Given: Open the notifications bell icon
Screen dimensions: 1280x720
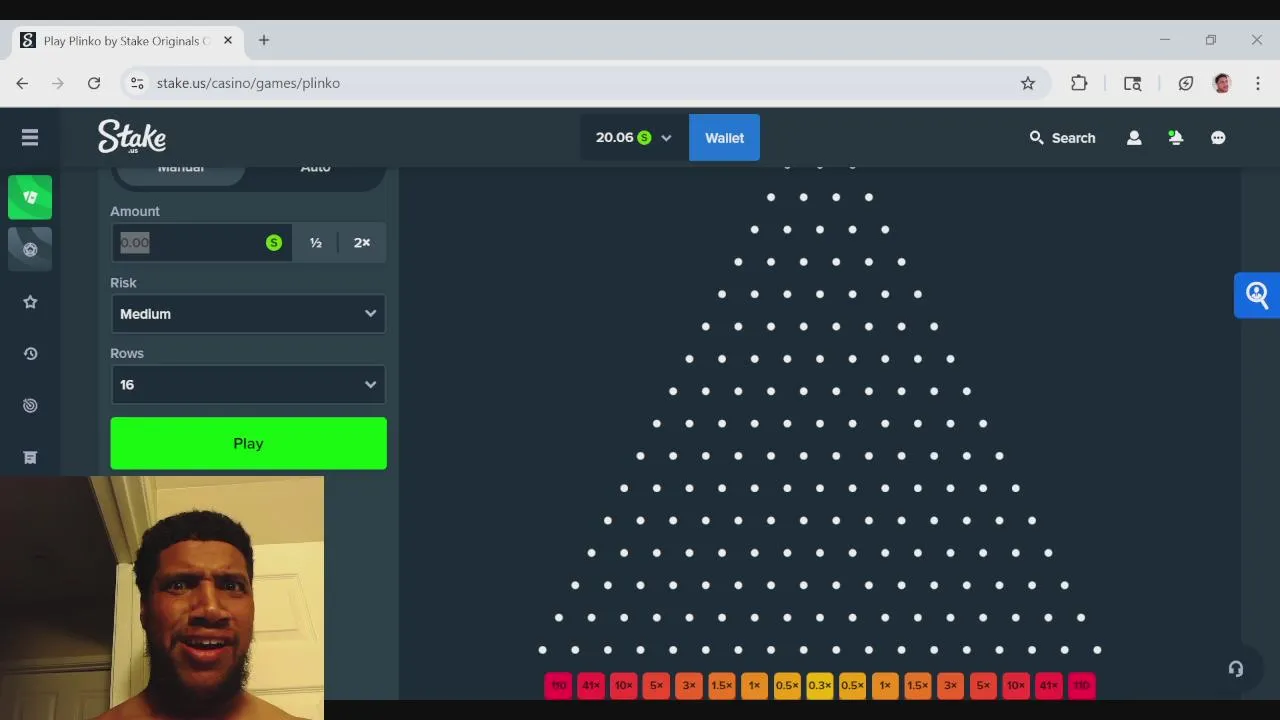Looking at the screenshot, I should click(1176, 138).
